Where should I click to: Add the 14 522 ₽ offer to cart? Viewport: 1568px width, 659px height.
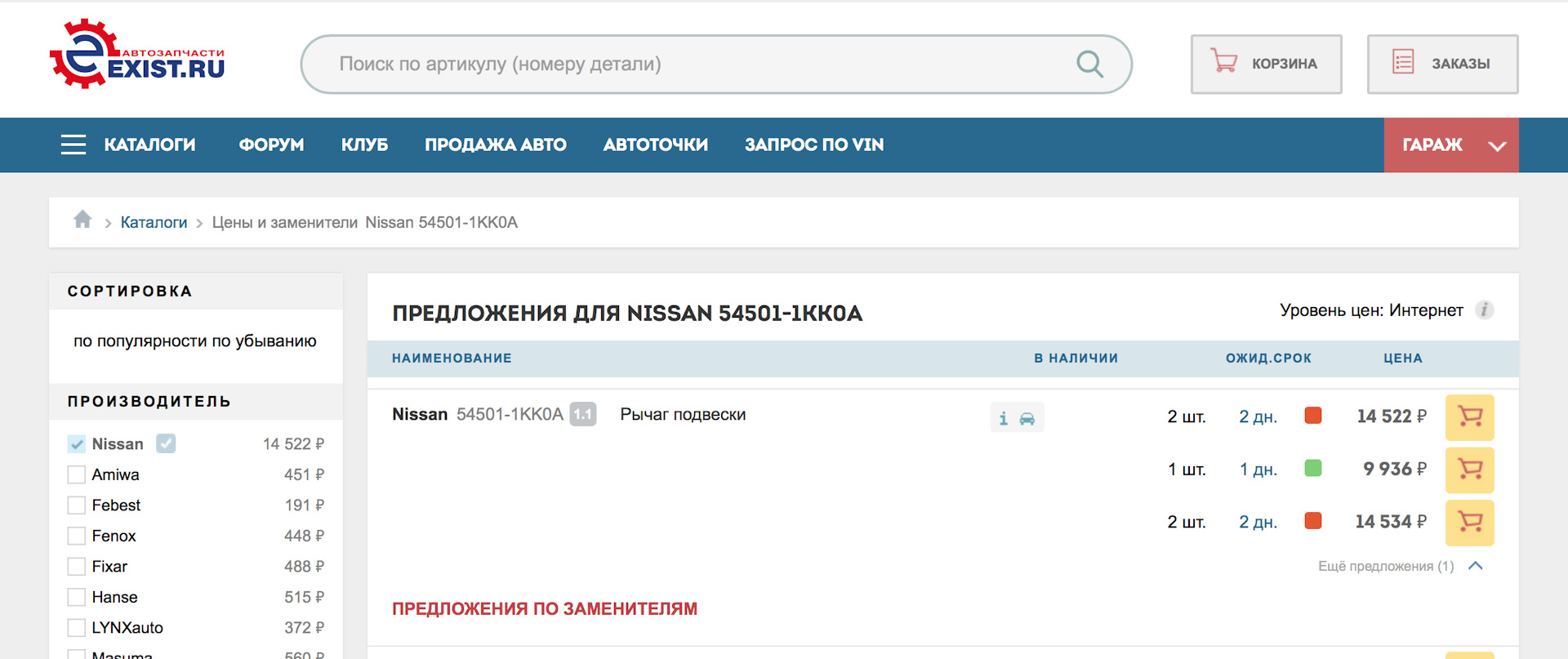pos(1470,417)
